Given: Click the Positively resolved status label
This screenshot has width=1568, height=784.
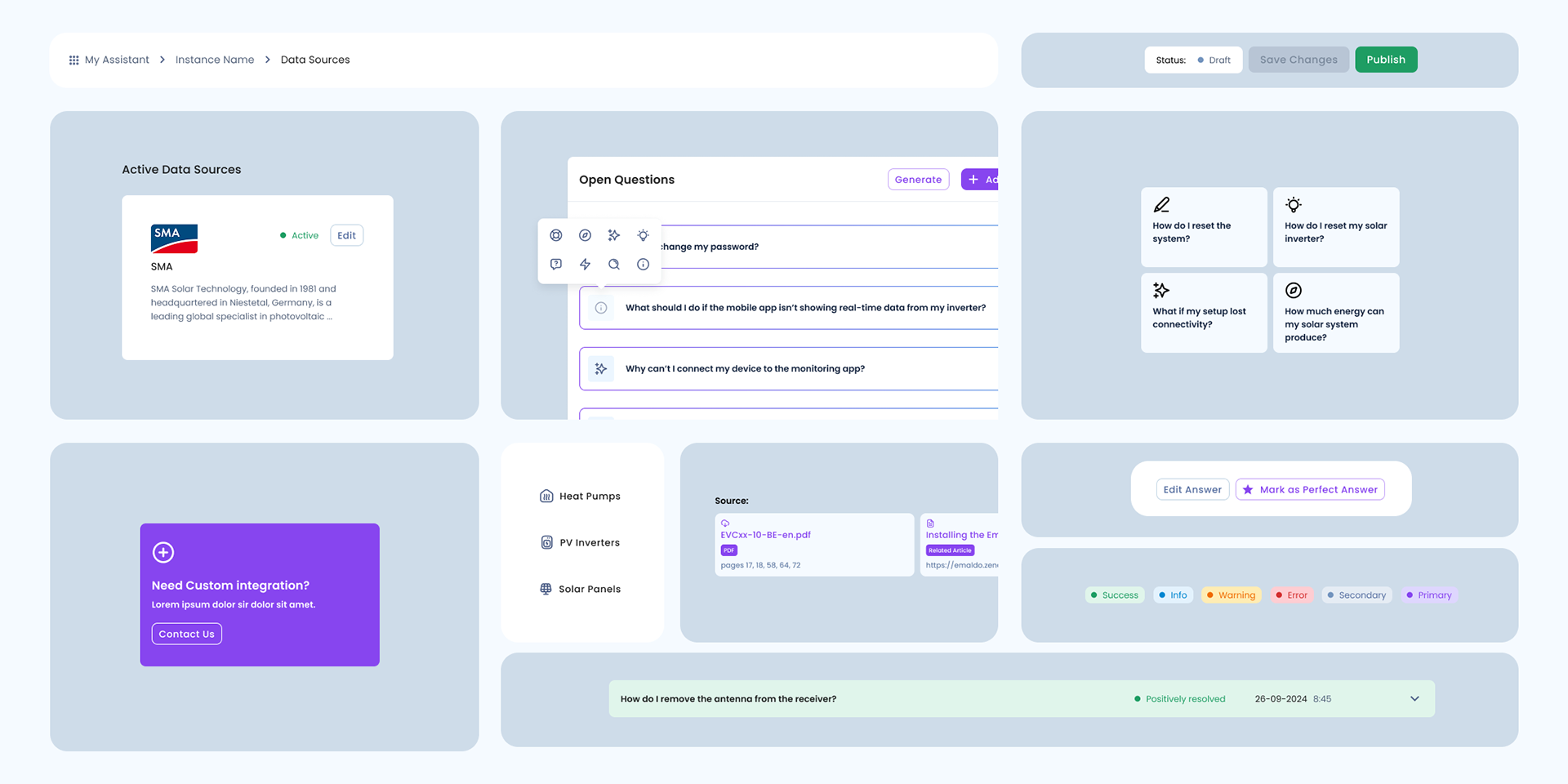Looking at the screenshot, I should [x=1180, y=699].
